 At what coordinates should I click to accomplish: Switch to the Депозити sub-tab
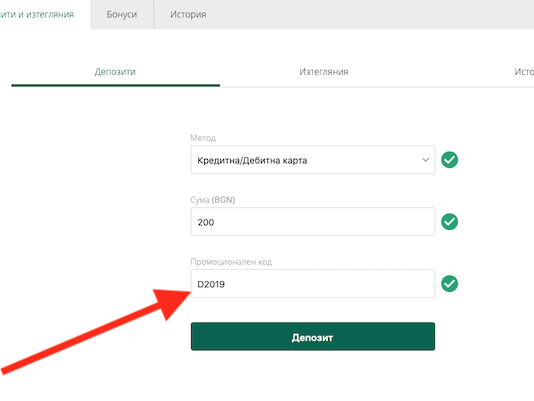[x=115, y=72]
